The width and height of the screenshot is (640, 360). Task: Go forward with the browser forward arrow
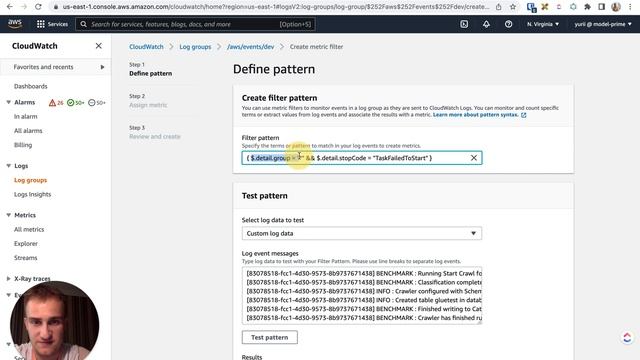(x=24, y=7)
